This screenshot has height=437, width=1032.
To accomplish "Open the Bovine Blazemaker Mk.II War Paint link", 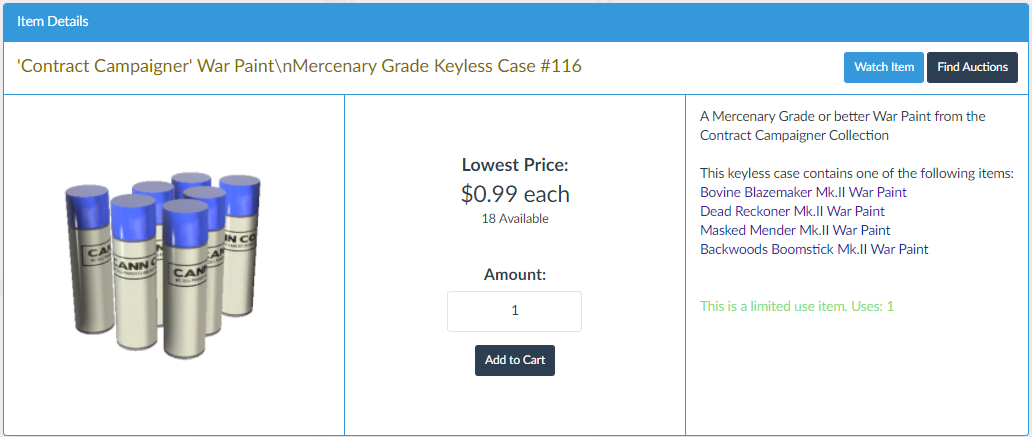I will [803, 192].
